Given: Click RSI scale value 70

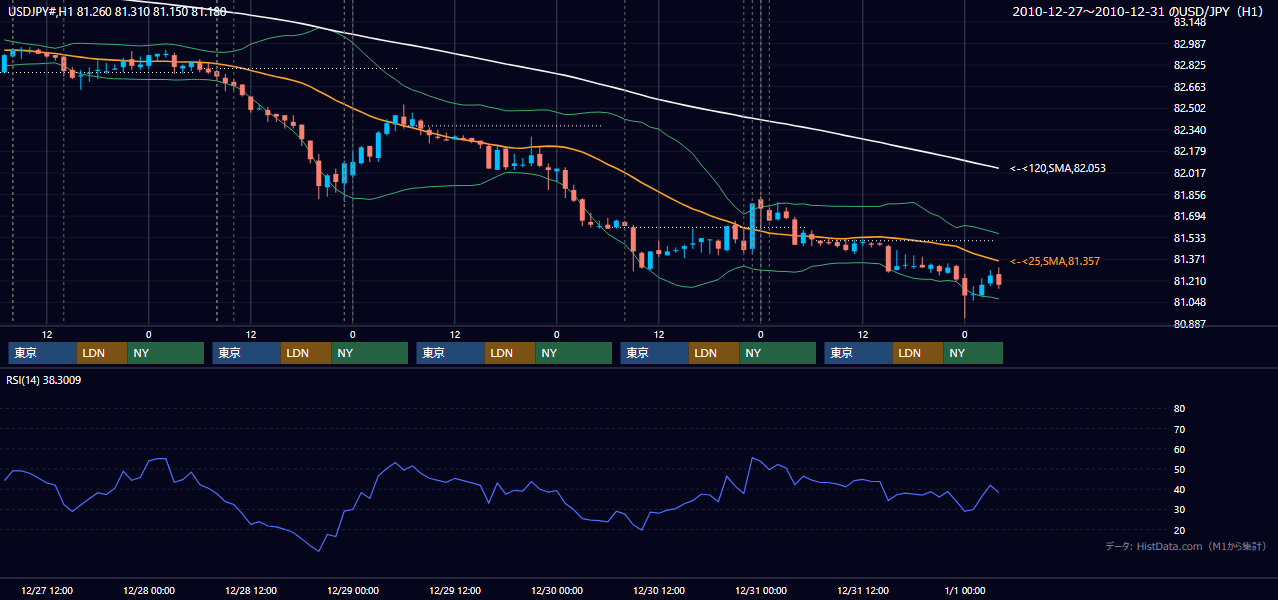Looking at the screenshot, I should click(1179, 429).
